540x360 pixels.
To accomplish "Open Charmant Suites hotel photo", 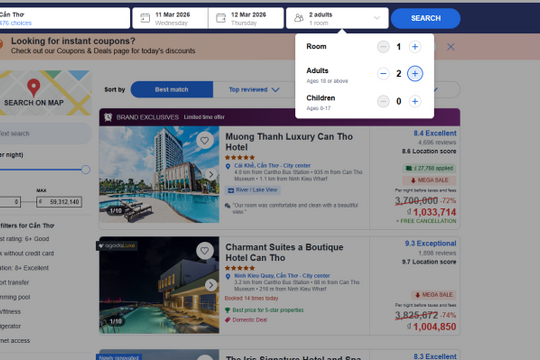I will pyautogui.click(x=159, y=285).
